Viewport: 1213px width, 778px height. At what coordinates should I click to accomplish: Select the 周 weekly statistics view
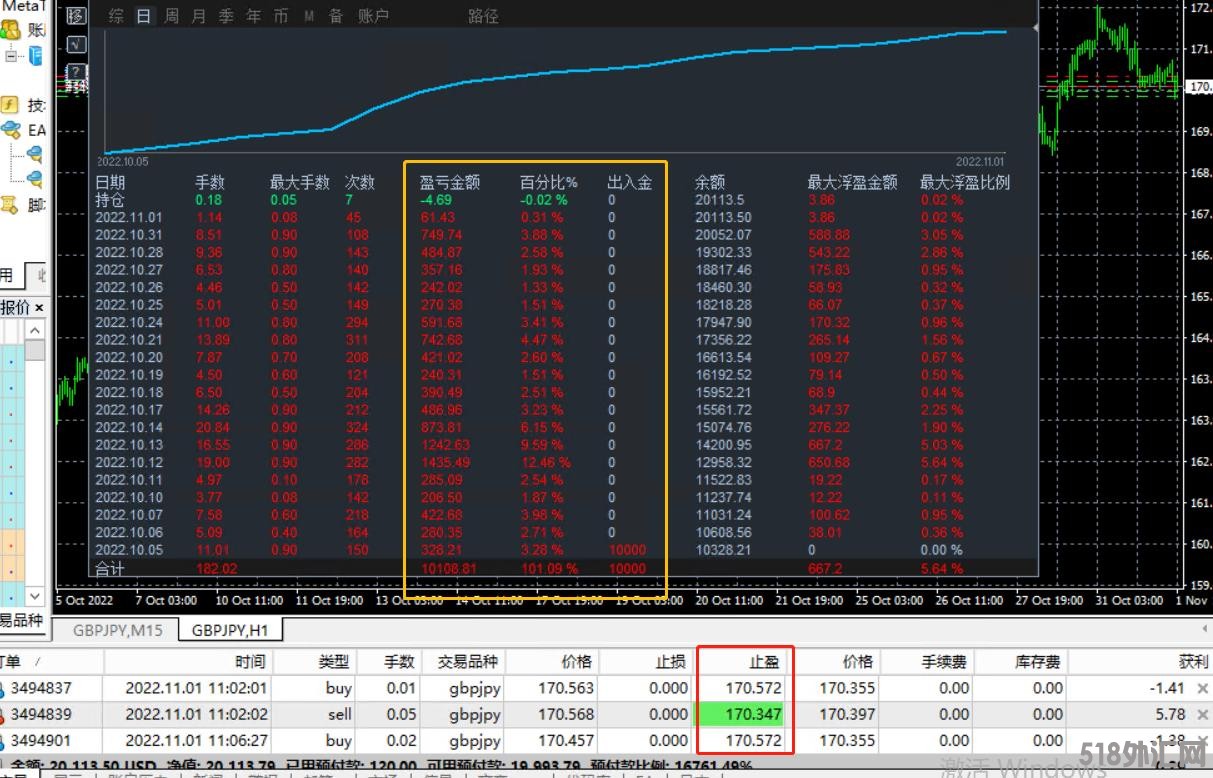click(171, 16)
